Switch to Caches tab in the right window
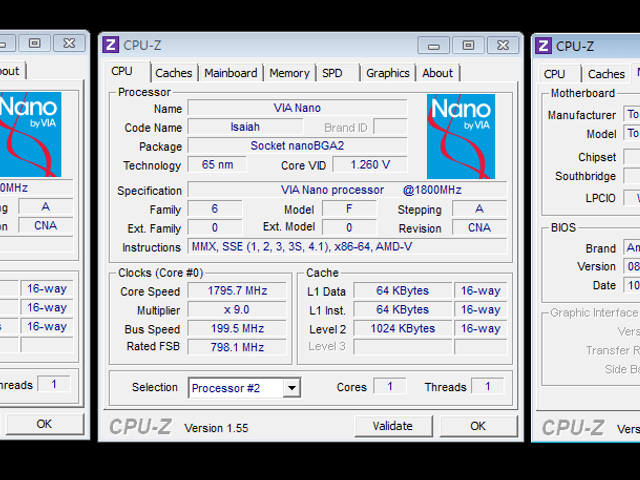This screenshot has height=480, width=640. [x=606, y=74]
